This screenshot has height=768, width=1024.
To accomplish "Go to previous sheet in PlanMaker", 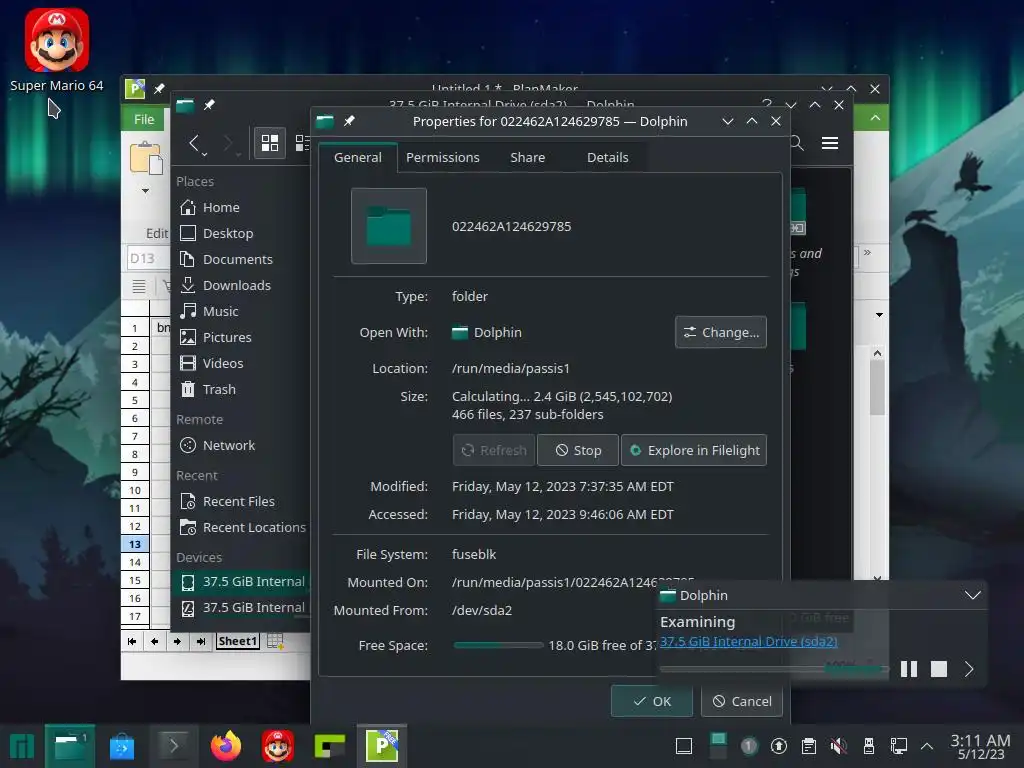I will [154, 641].
